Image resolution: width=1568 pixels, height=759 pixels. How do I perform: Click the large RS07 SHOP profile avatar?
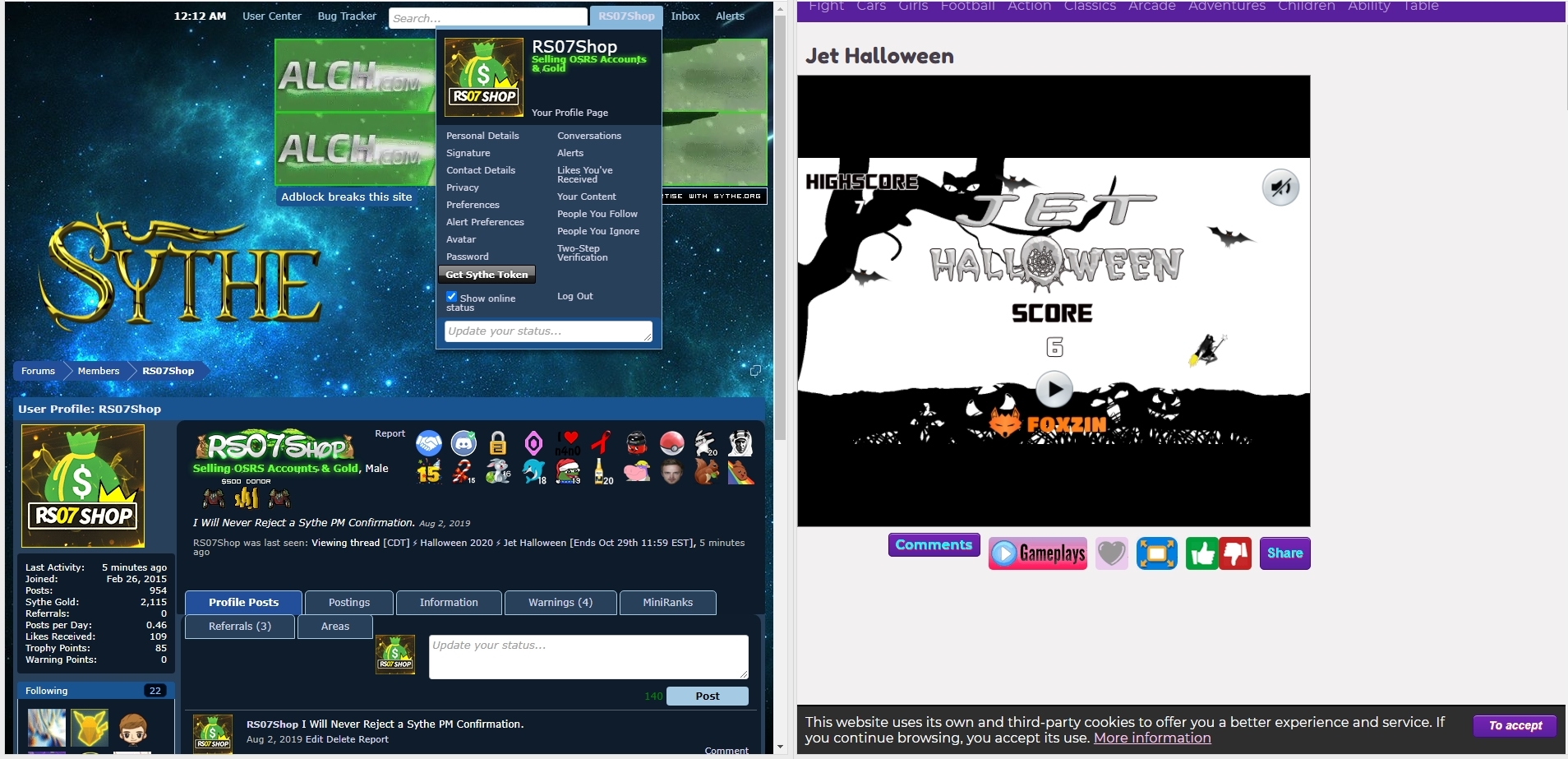click(x=83, y=486)
